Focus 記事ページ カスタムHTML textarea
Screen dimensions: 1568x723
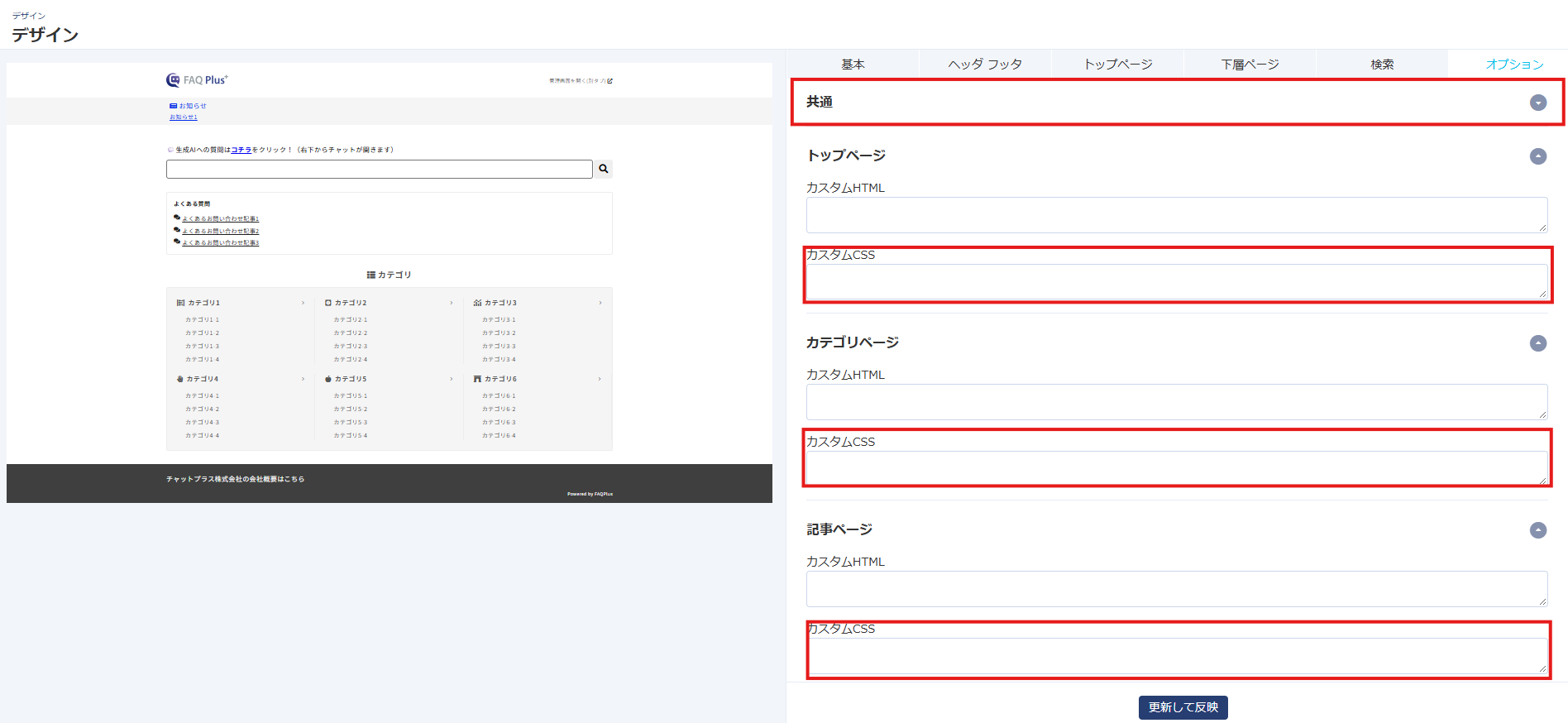pyautogui.click(x=1177, y=589)
